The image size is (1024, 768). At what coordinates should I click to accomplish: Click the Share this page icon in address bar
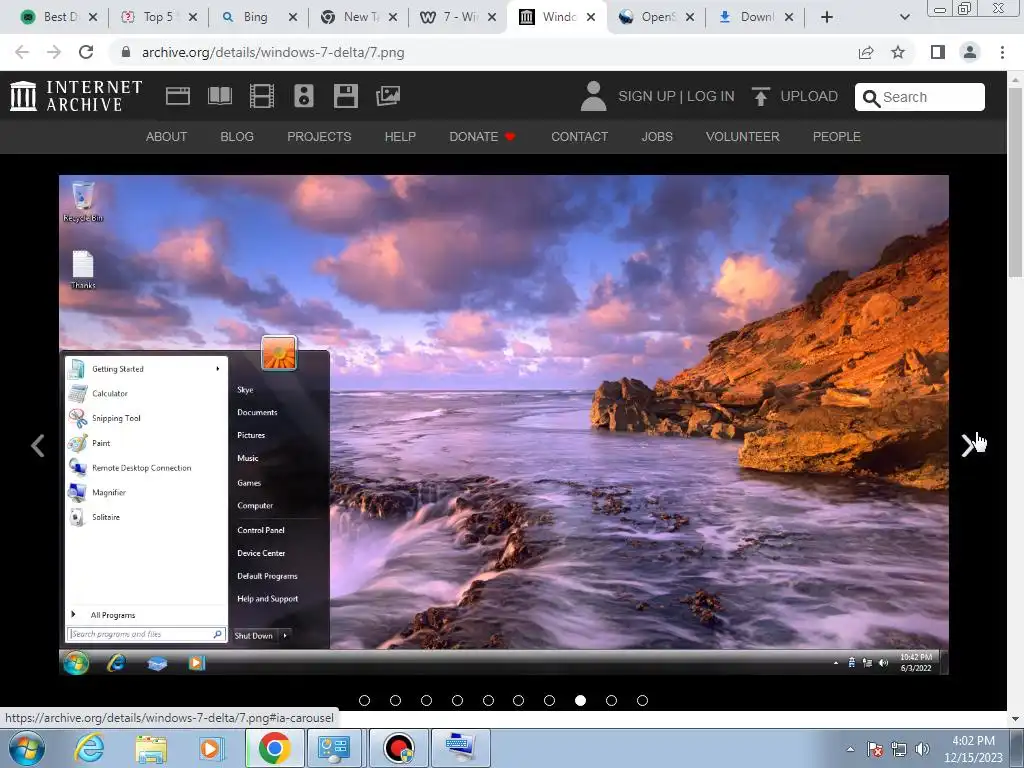point(866,52)
